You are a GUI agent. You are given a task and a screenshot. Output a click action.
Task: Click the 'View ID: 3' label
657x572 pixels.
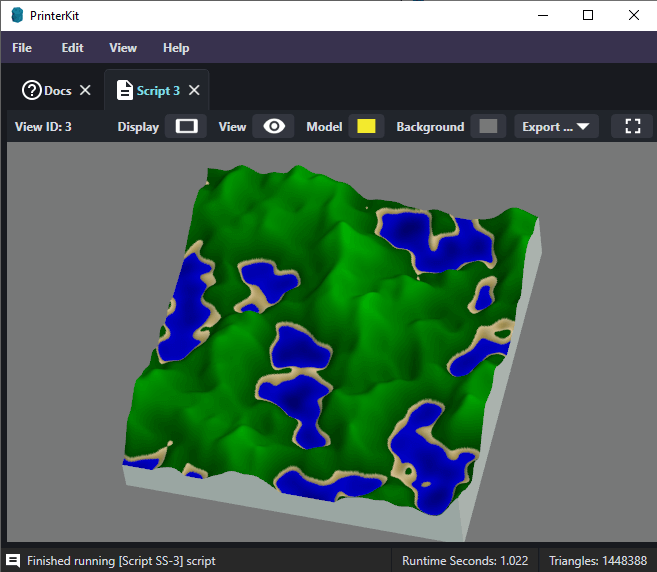(43, 127)
